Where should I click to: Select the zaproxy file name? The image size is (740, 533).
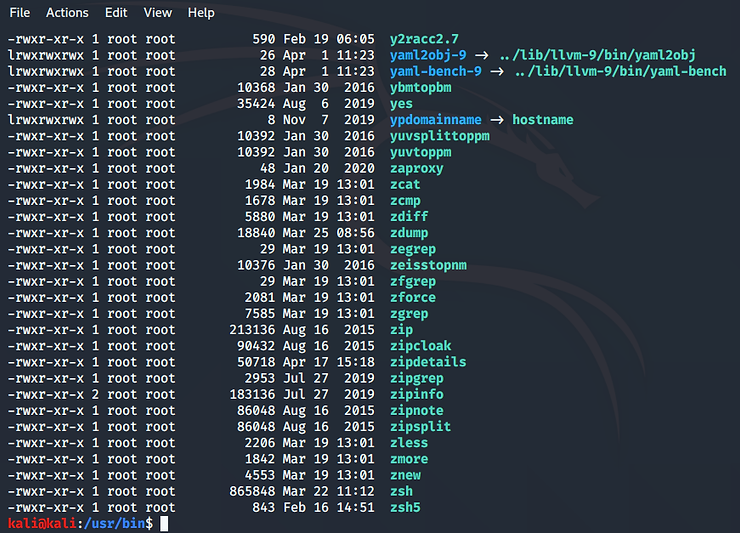417,169
